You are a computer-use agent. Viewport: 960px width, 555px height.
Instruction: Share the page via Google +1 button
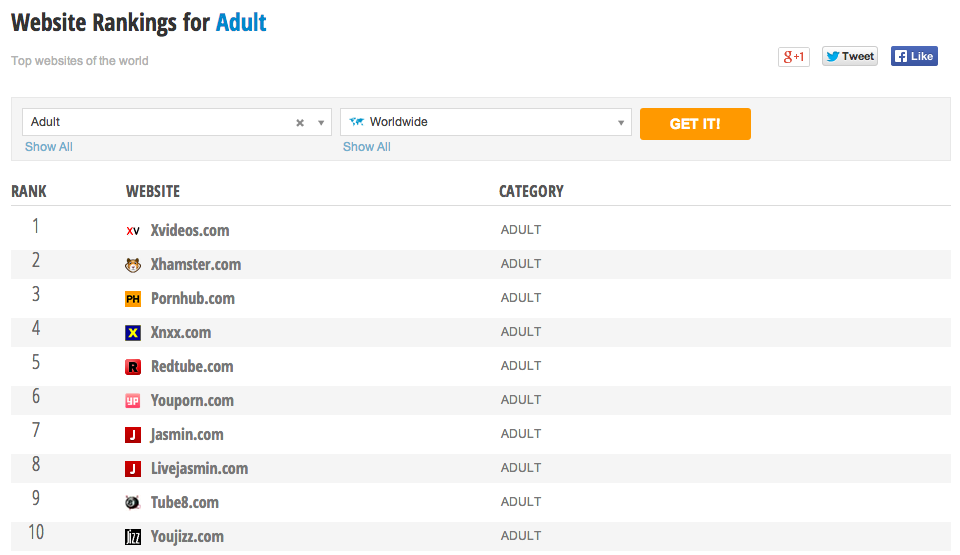point(794,56)
